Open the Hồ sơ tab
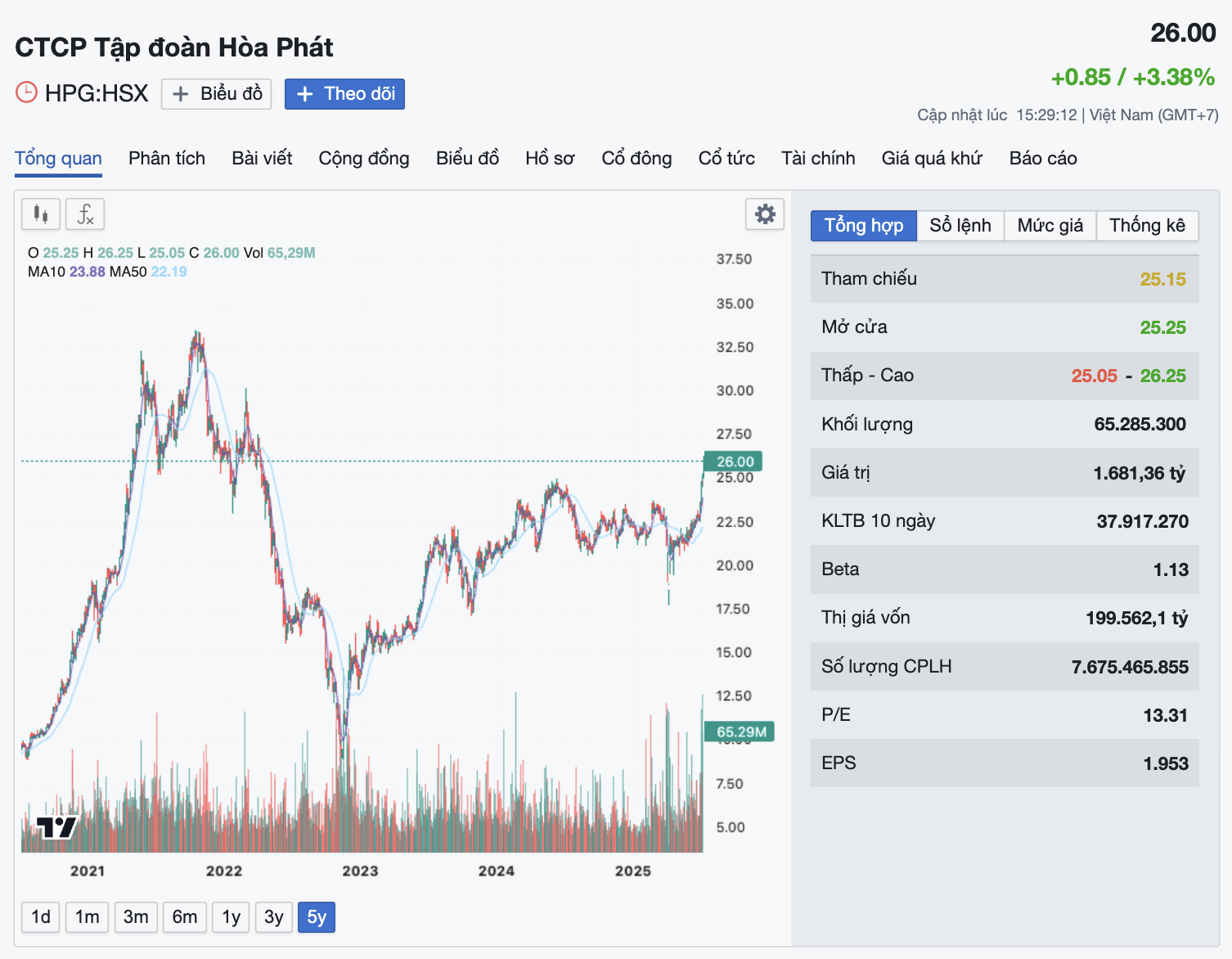 pyautogui.click(x=550, y=158)
